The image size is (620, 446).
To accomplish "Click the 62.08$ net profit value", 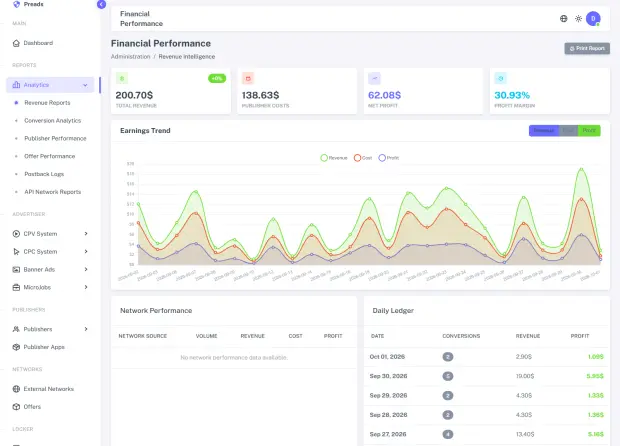I will pyautogui.click(x=384, y=95).
